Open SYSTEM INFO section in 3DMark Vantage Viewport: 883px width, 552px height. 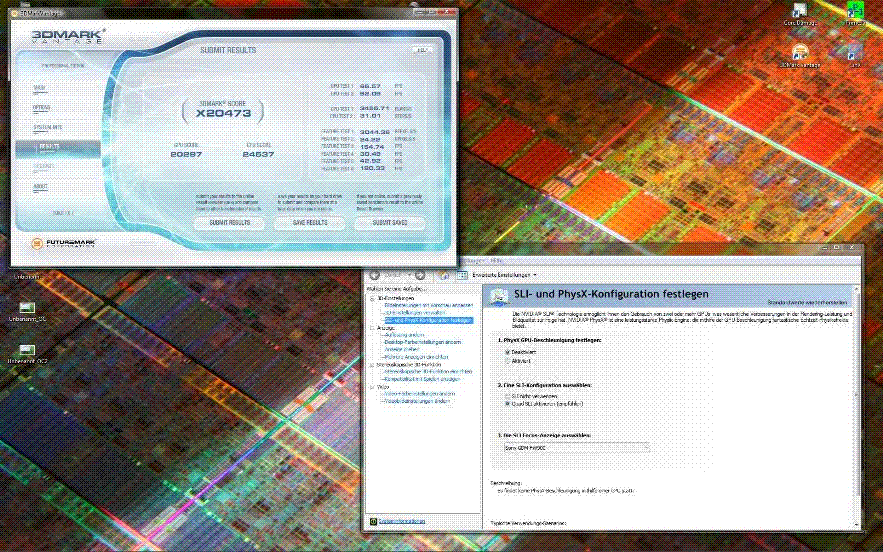point(48,128)
